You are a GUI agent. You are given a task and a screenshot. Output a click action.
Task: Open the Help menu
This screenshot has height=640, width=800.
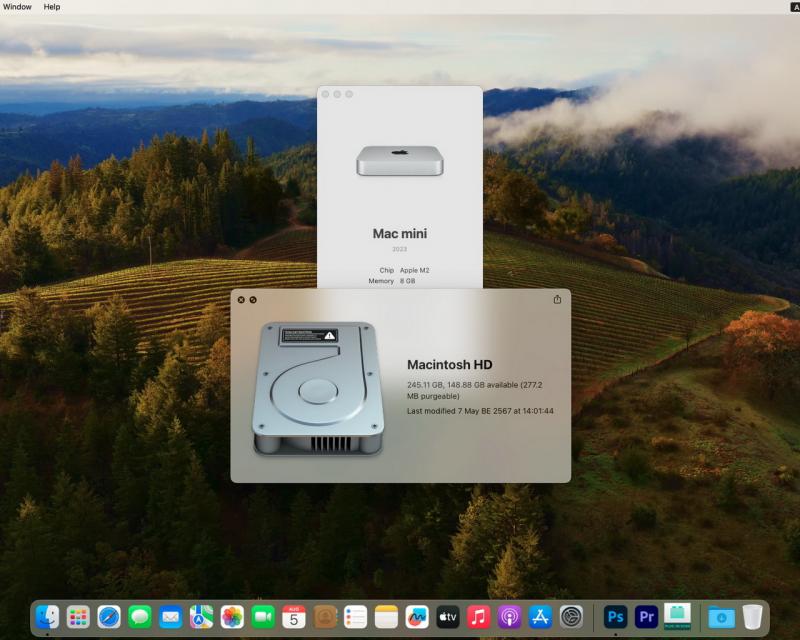(x=52, y=7)
